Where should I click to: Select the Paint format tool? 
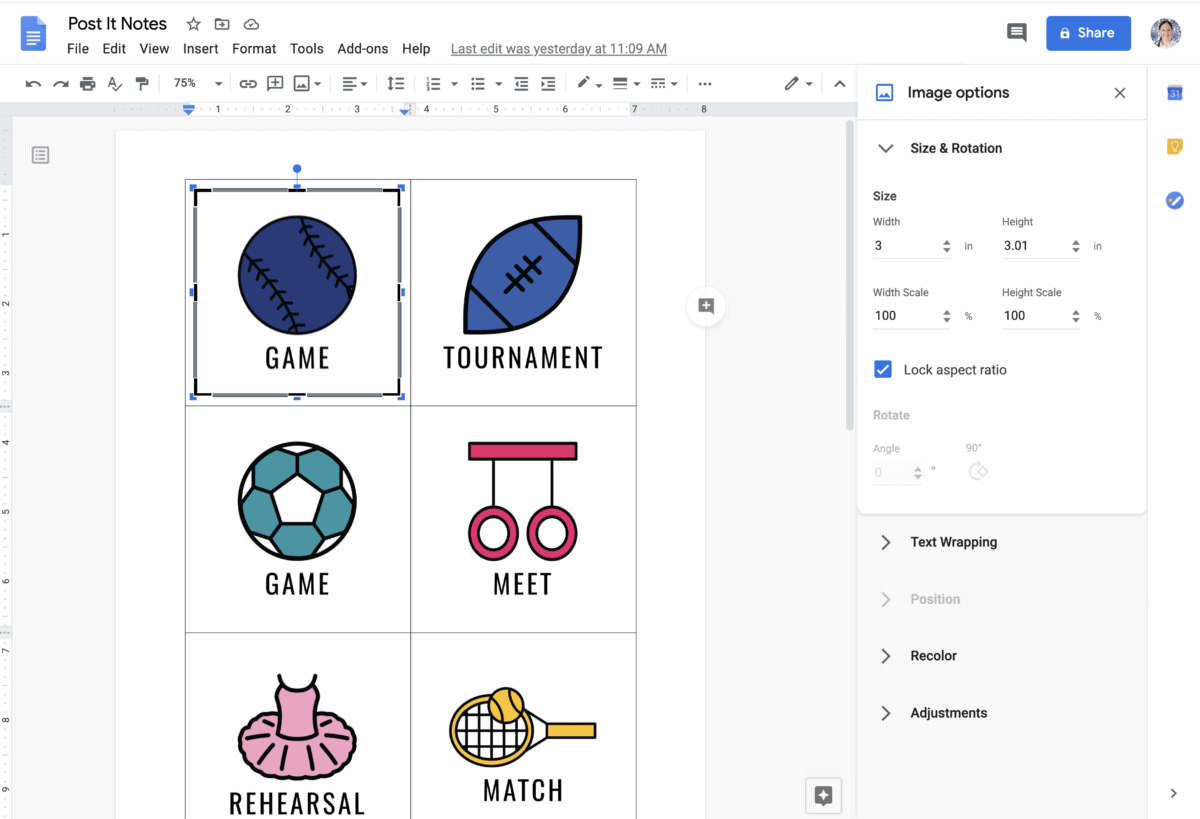coord(142,84)
